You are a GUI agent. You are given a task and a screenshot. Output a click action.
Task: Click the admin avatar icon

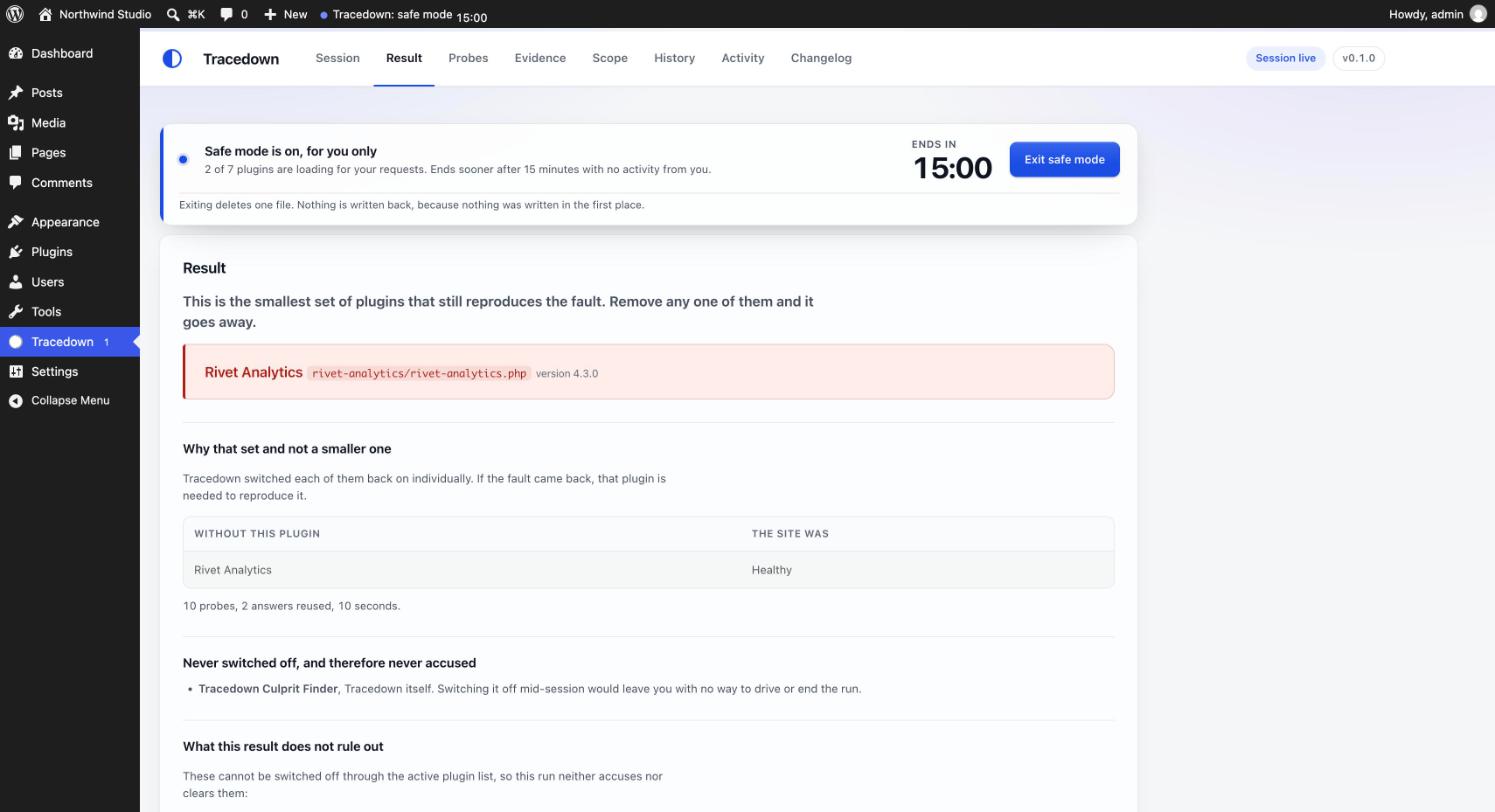point(1478,14)
